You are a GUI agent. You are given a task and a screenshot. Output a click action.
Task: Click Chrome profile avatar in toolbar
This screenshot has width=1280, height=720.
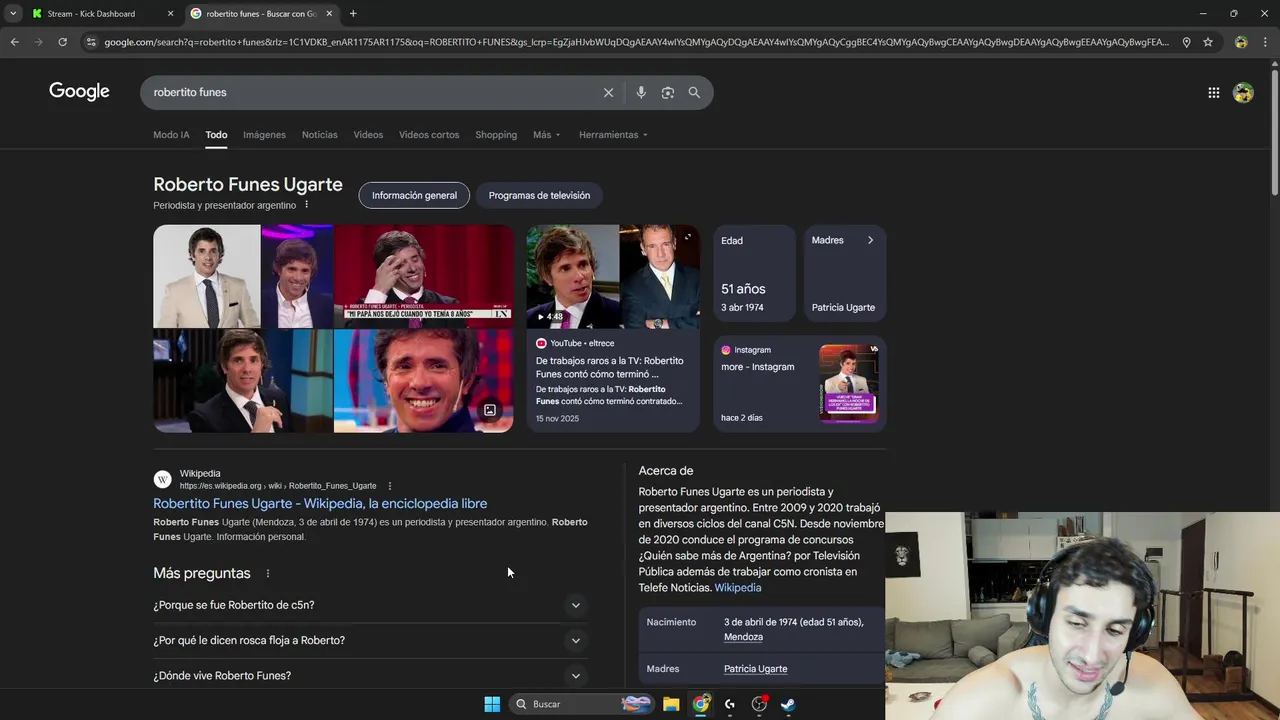(x=1241, y=42)
